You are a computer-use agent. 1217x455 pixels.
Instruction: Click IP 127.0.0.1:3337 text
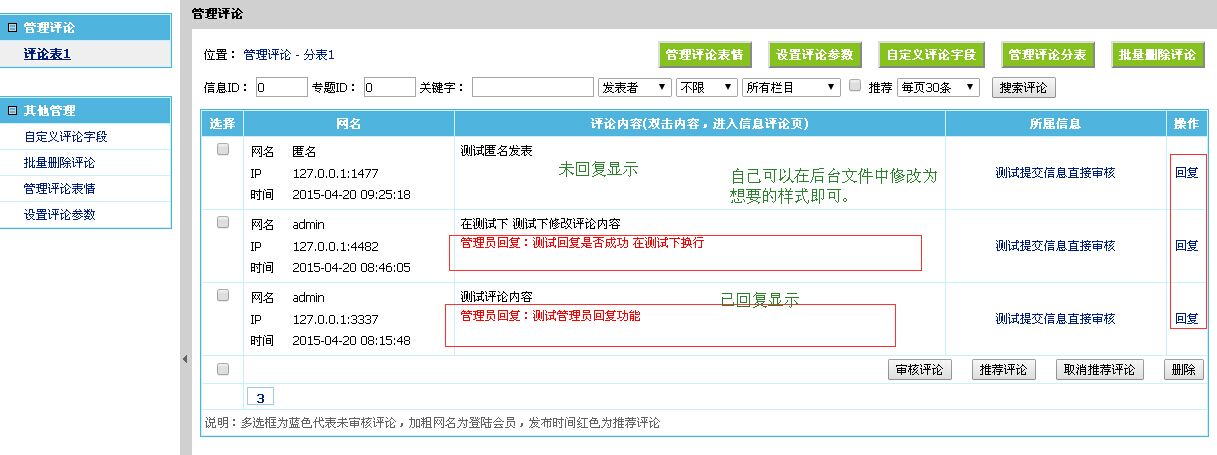[336, 319]
